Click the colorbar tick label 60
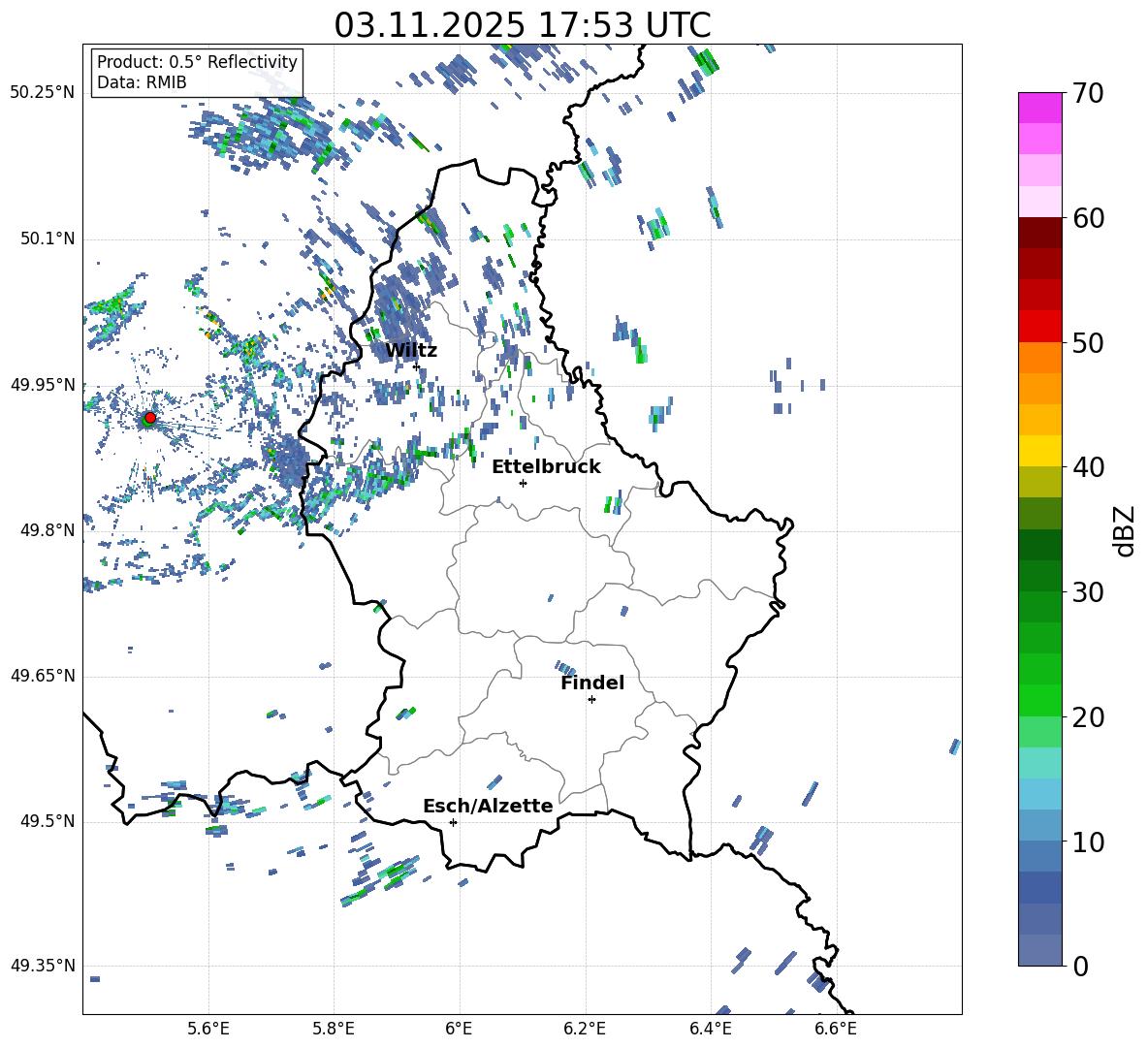 click(1088, 218)
